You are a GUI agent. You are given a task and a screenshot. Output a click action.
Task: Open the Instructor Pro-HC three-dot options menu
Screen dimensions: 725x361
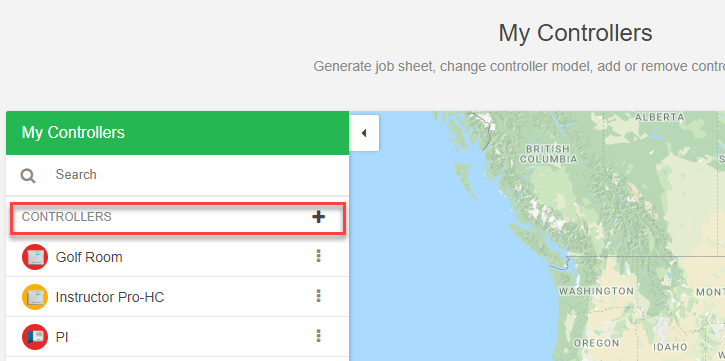click(318, 296)
